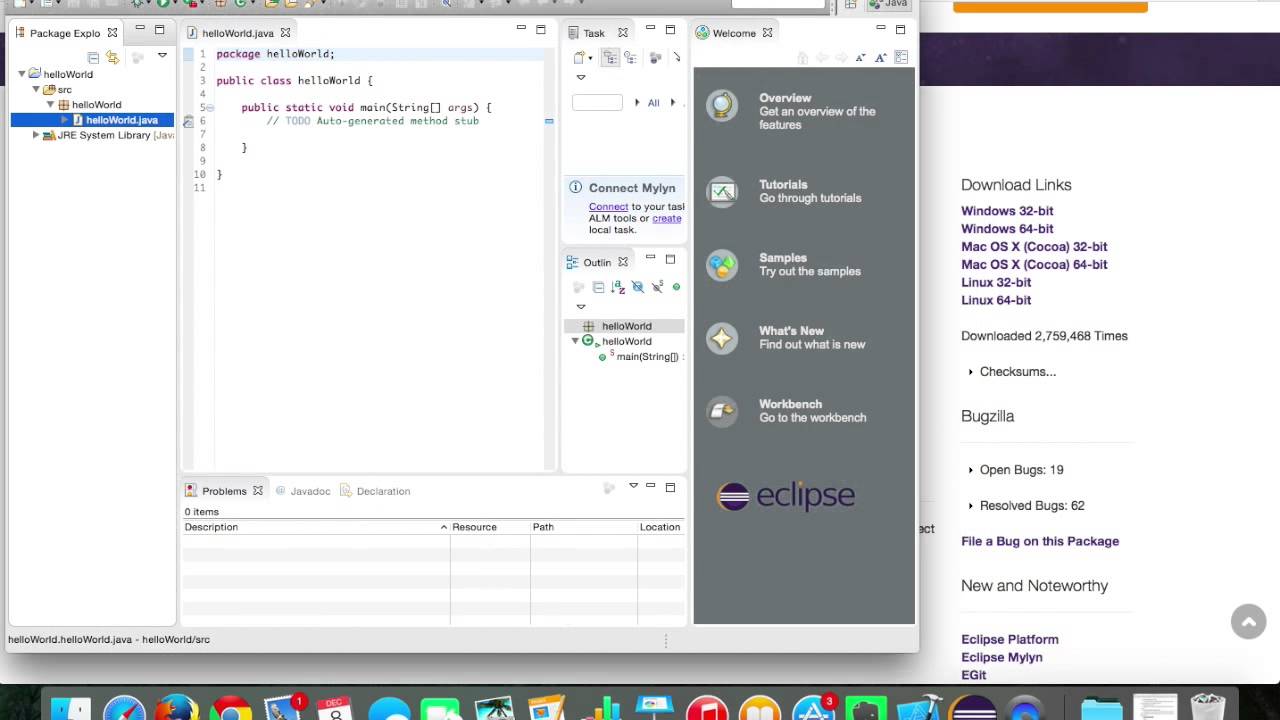This screenshot has width=1280, height=720.
Task: Click Reduce font size icon in Welcome
Action: (x=861, y=58)
